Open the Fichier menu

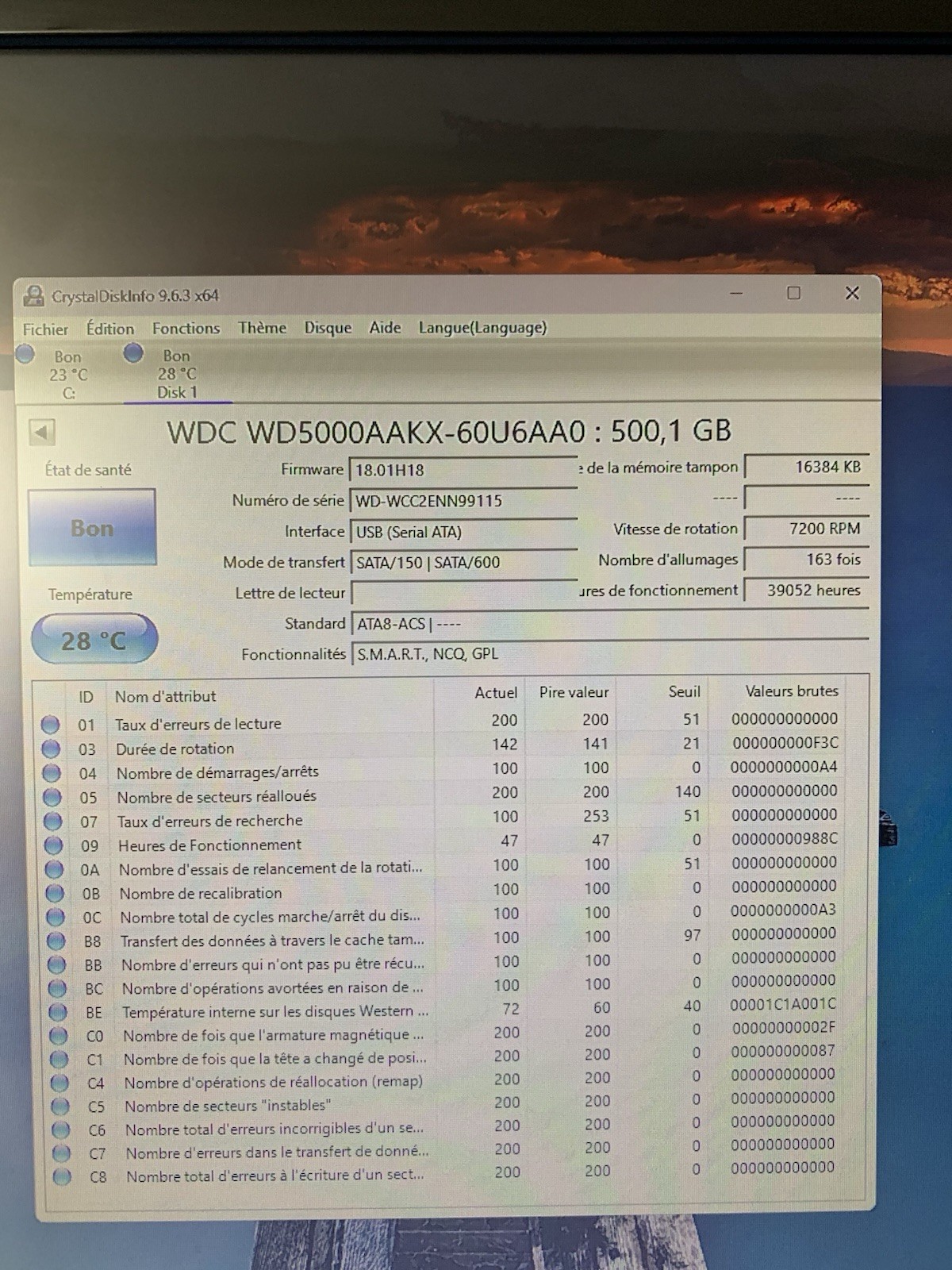[45, 329]
